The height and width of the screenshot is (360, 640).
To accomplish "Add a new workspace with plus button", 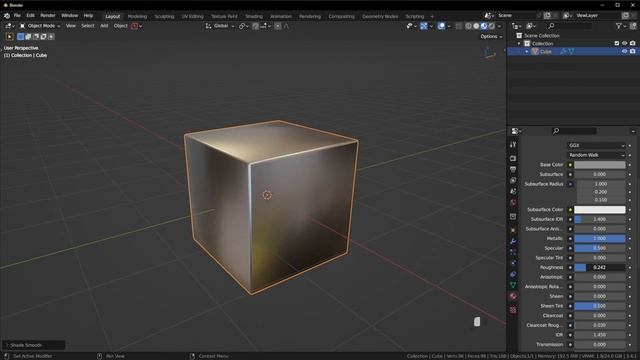I will click(432, 17).
